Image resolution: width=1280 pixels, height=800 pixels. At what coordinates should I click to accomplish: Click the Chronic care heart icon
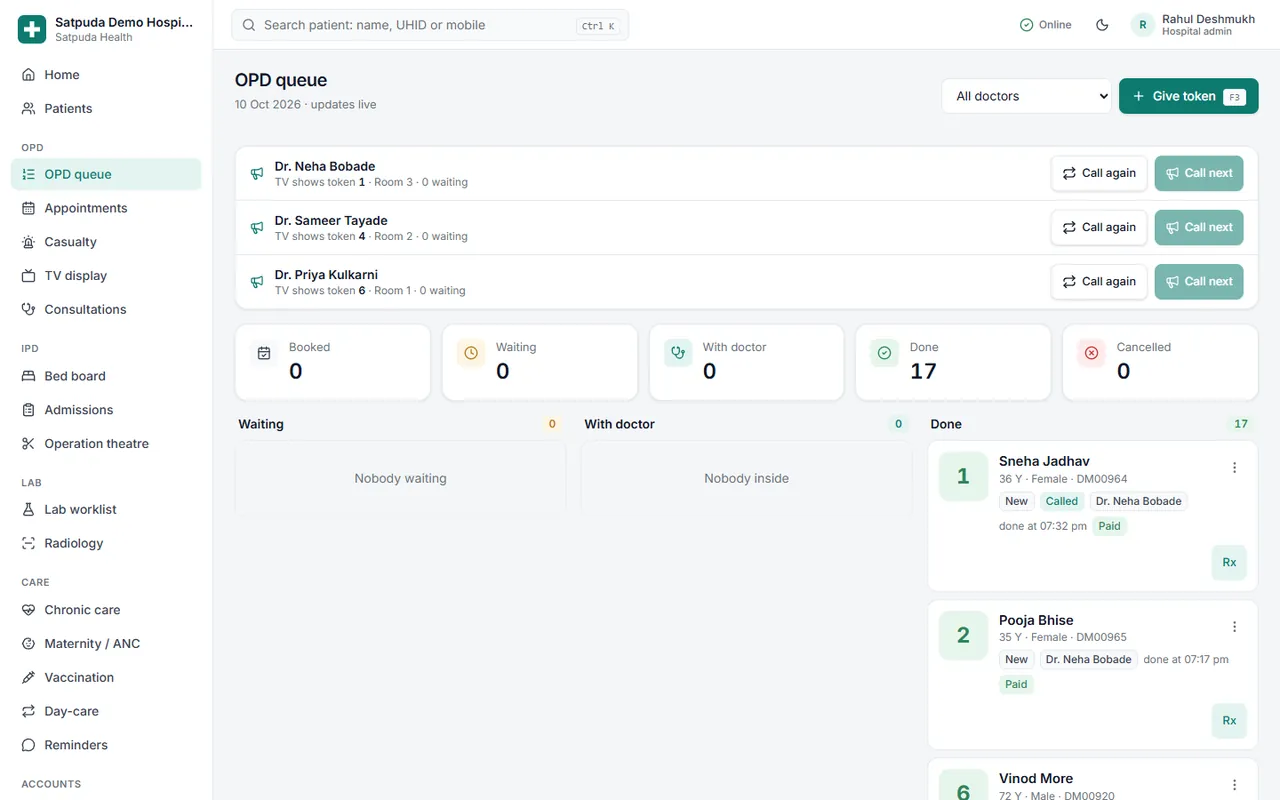(28, 610)
